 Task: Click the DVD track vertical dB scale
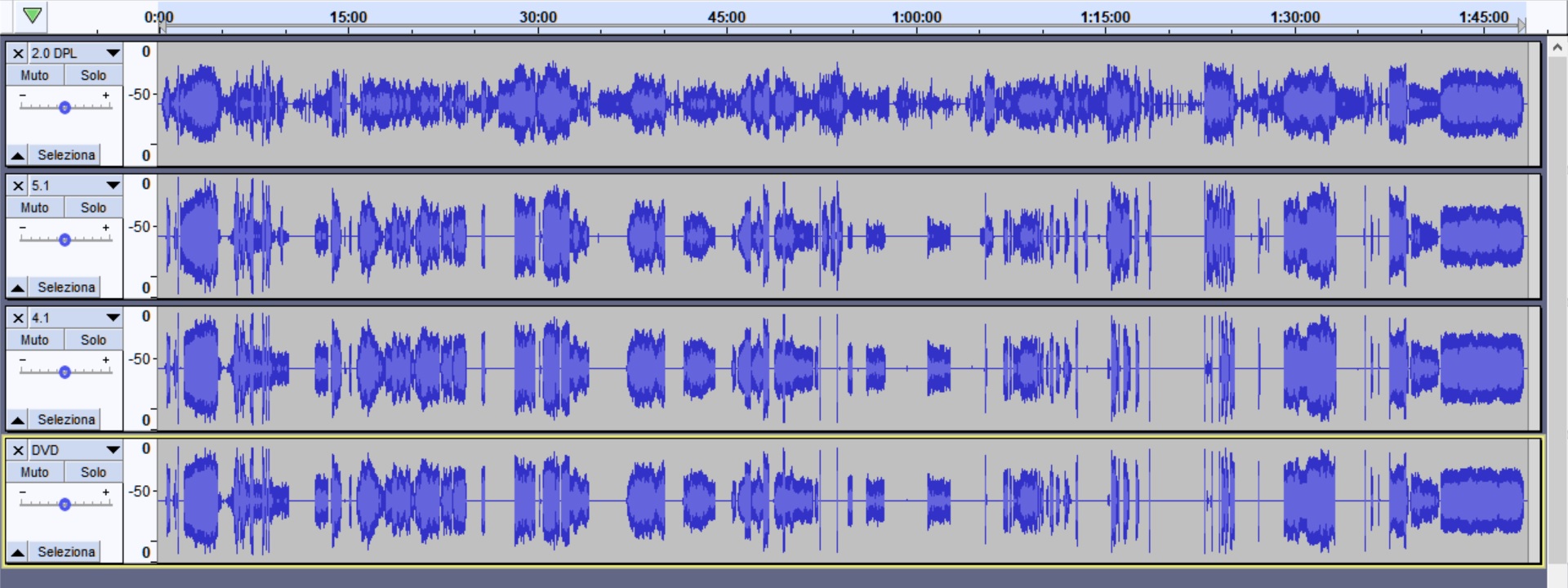(140, 501)
